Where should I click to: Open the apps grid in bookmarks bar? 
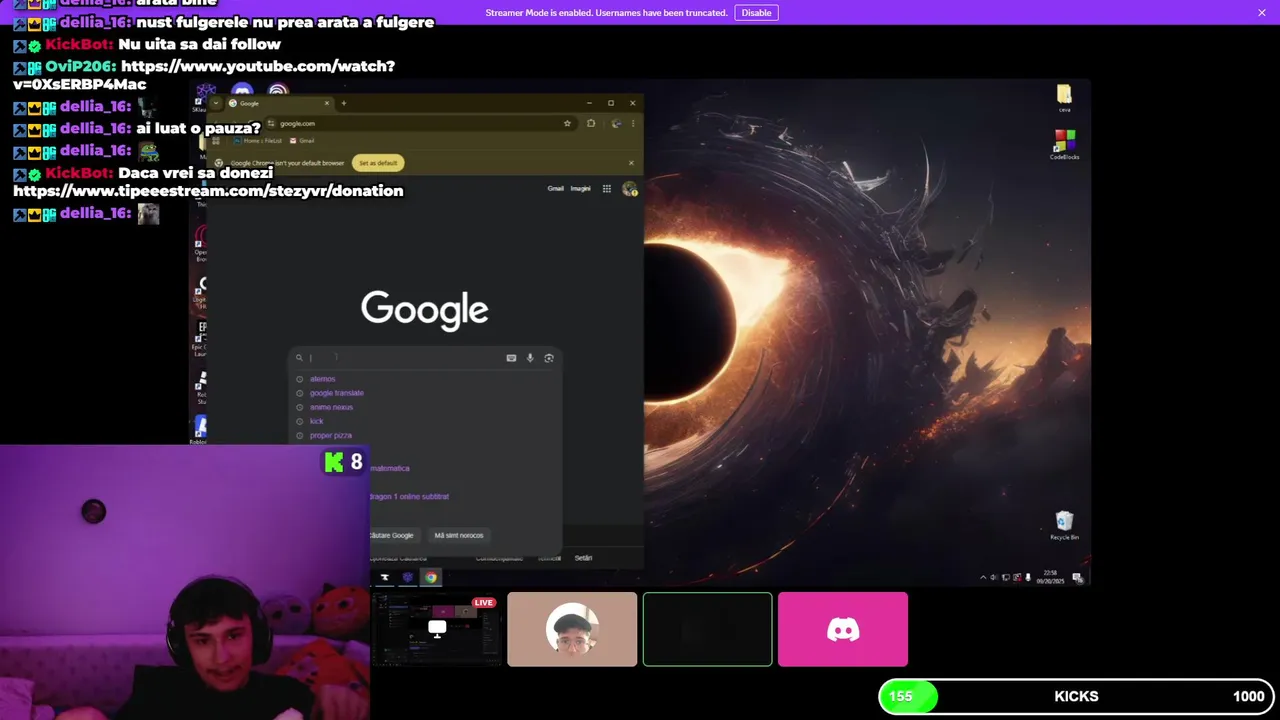[x=215, y=141]
